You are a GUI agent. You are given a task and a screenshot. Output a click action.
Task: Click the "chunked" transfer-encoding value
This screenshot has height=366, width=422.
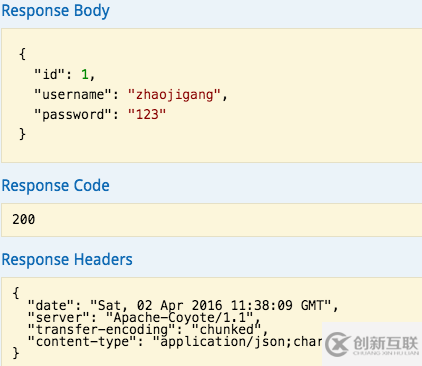[227, 329]
